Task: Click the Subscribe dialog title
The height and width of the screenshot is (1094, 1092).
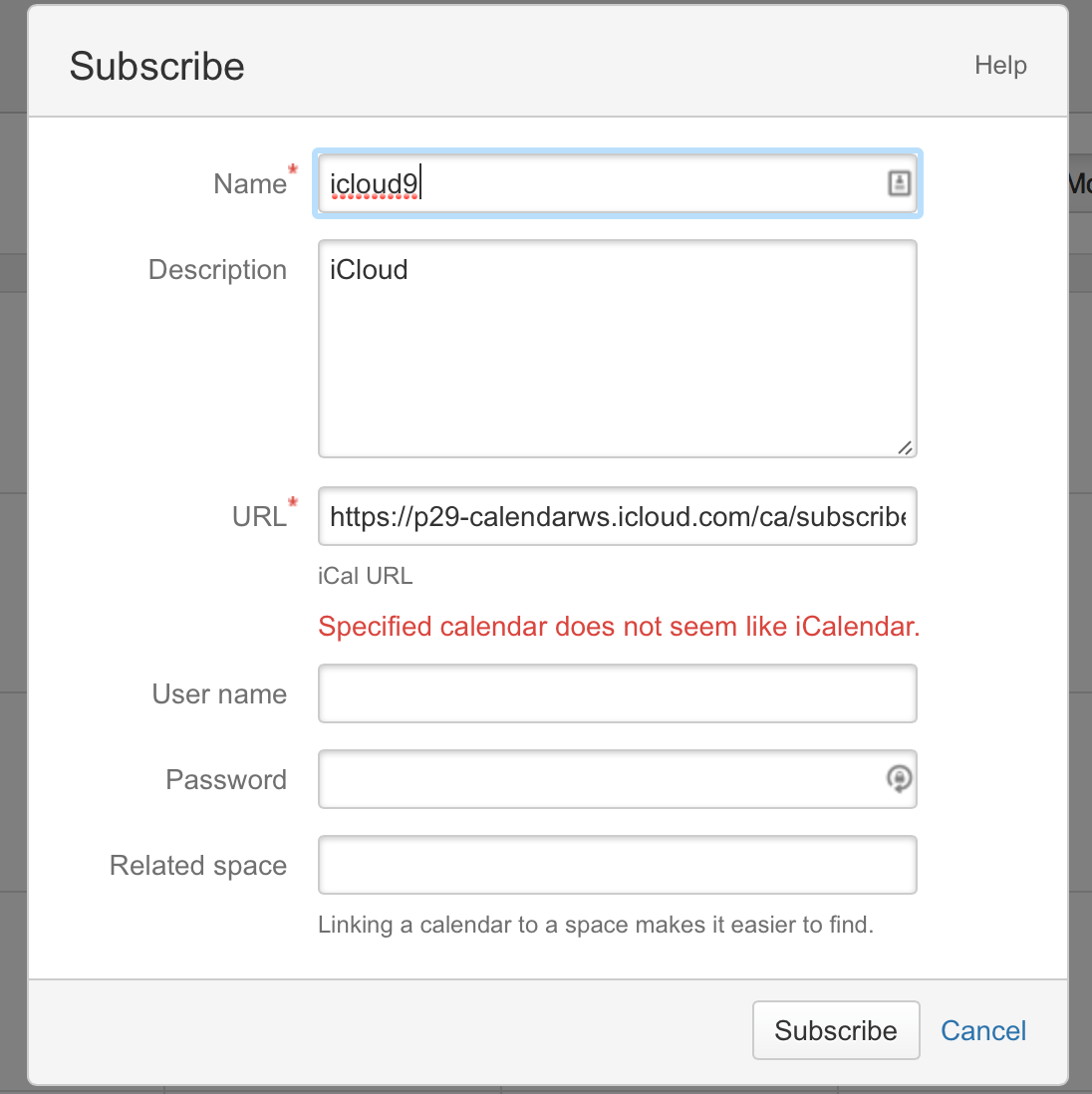Action: click(x=157, y=67)
